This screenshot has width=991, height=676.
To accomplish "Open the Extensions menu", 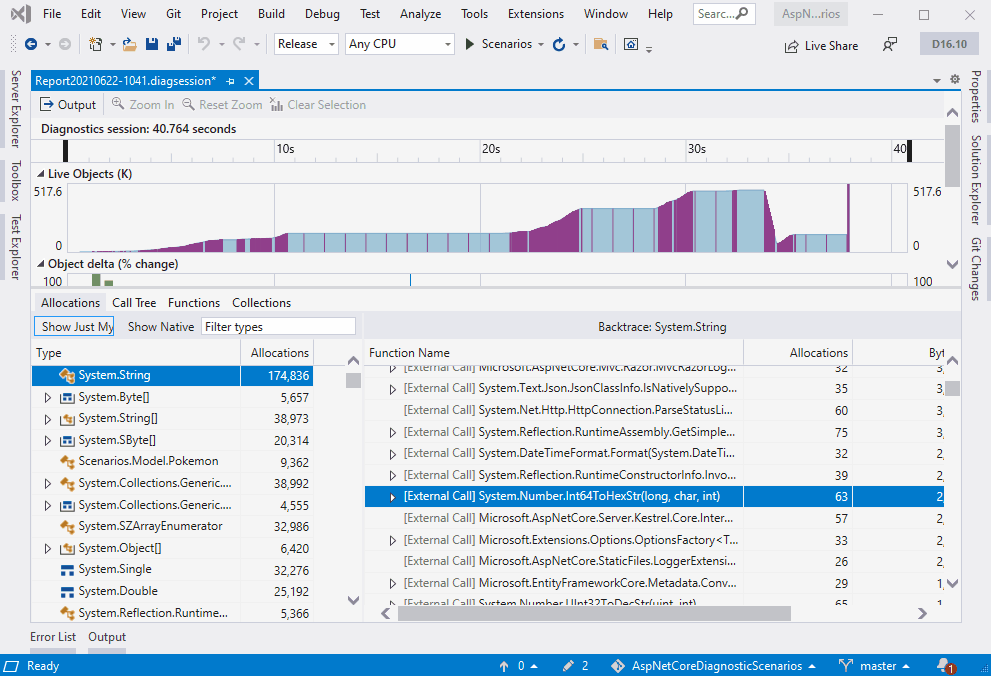I will [x=535, y=14].
